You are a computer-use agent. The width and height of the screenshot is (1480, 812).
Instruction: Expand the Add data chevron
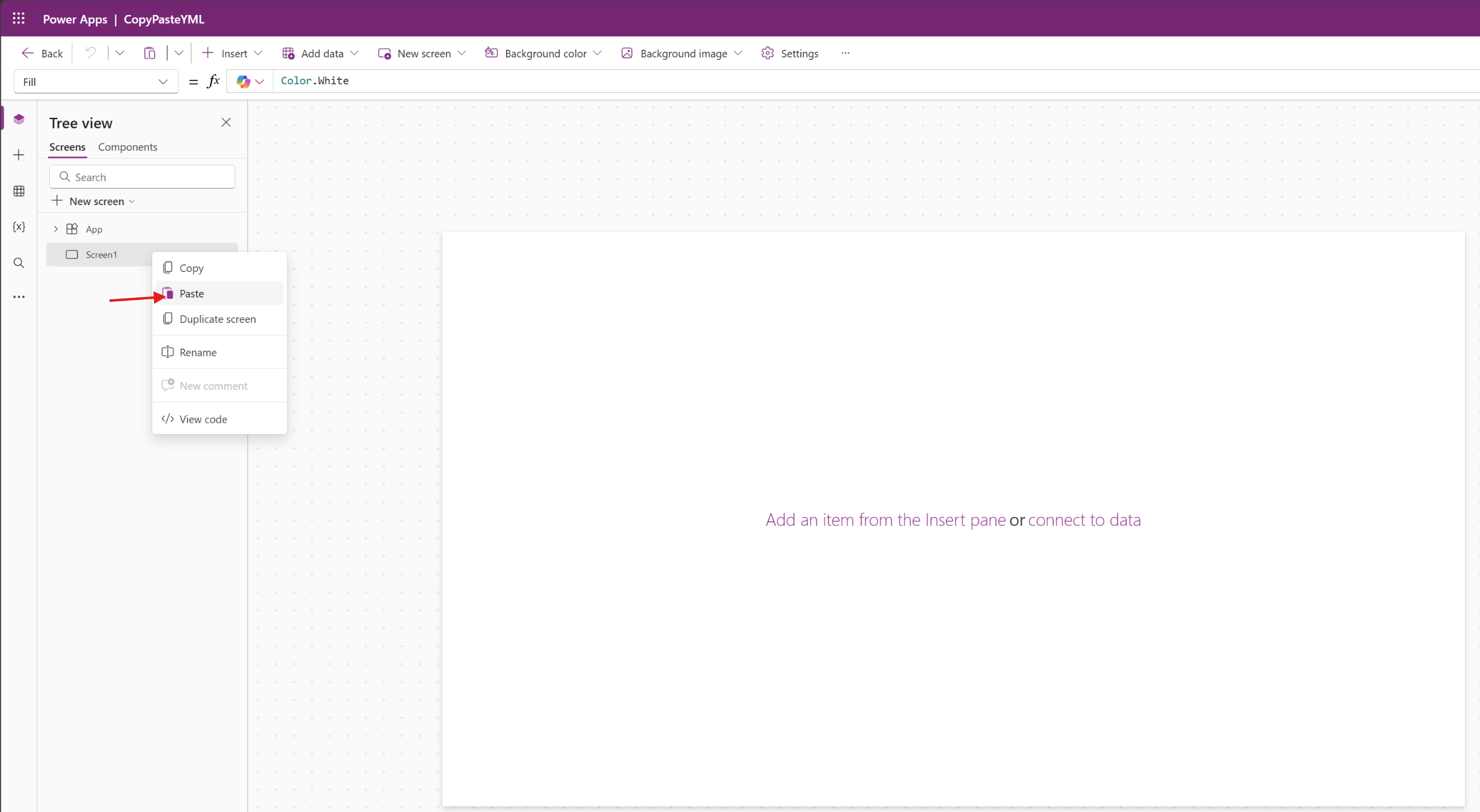[354, 54]
